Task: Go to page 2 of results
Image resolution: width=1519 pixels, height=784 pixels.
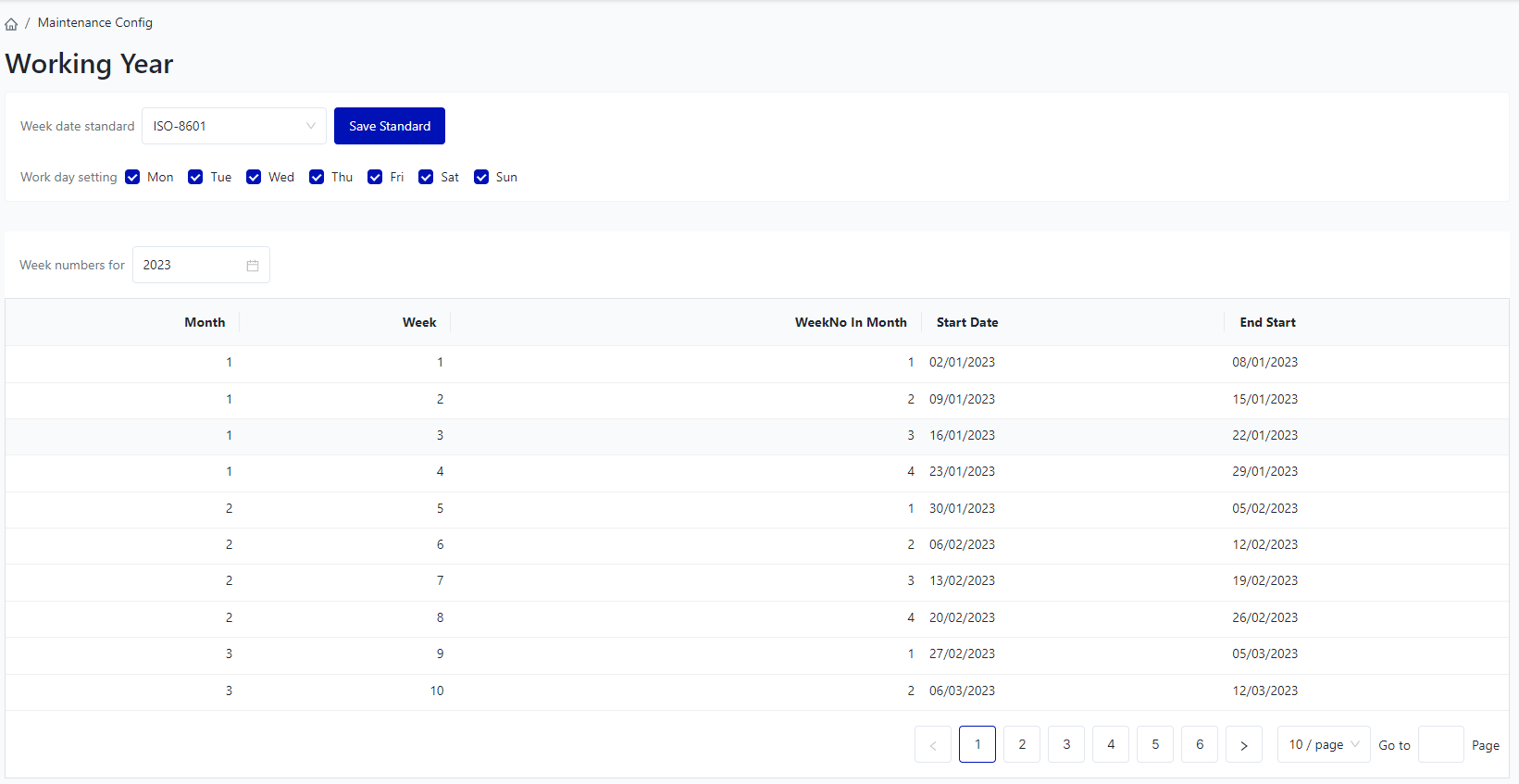Action: click(x=1021, y=745)
